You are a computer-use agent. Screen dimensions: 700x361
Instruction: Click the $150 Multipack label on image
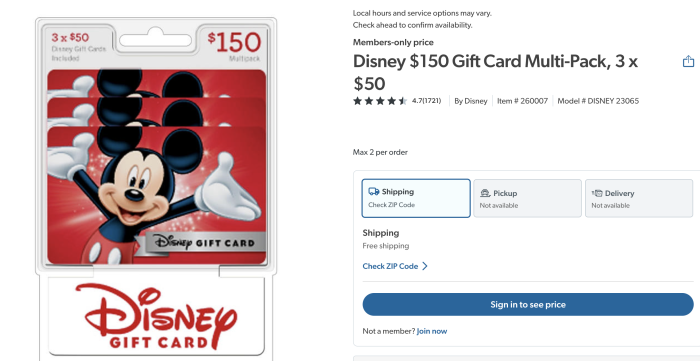tap(234, 46)
